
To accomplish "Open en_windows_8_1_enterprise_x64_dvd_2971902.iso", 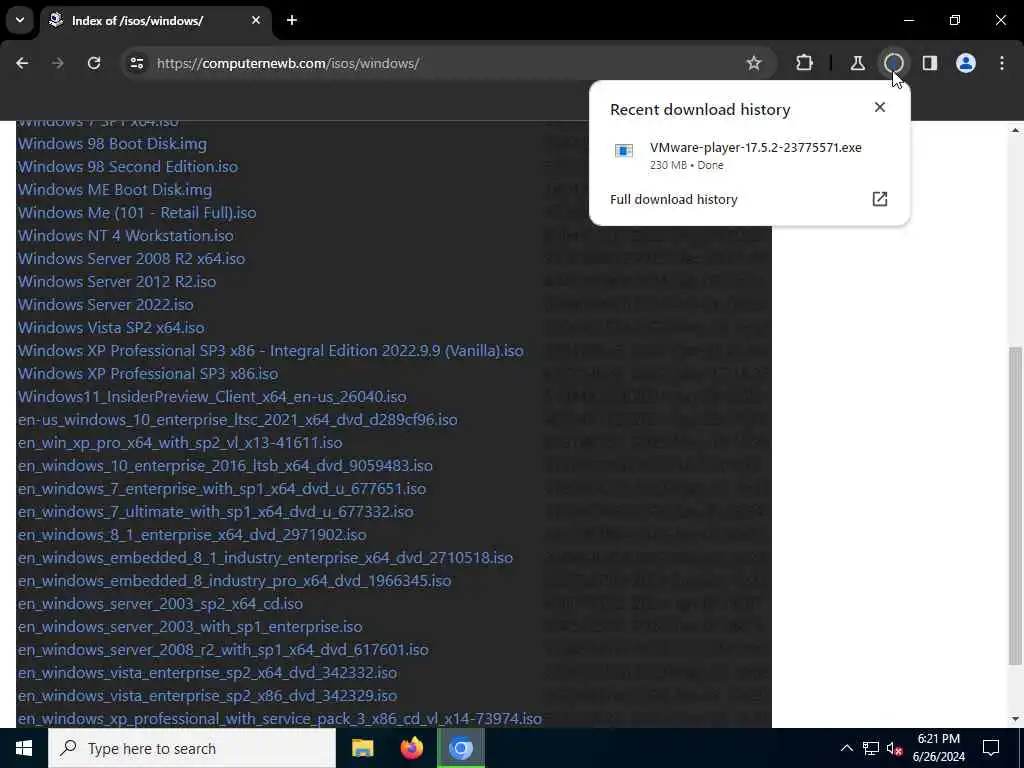I will pos(192,534).
